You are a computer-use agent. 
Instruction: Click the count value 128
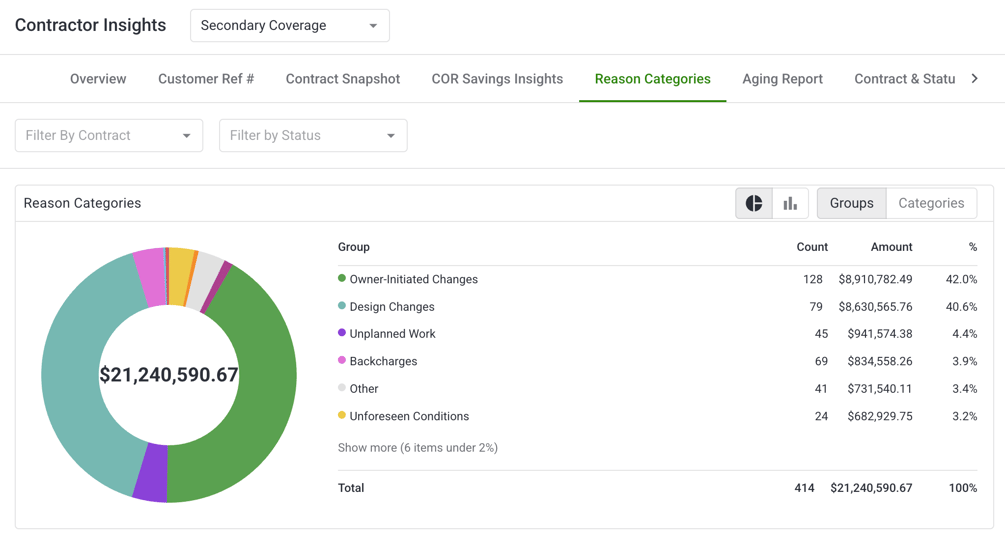pyautogui.click(x=813, y=279)
